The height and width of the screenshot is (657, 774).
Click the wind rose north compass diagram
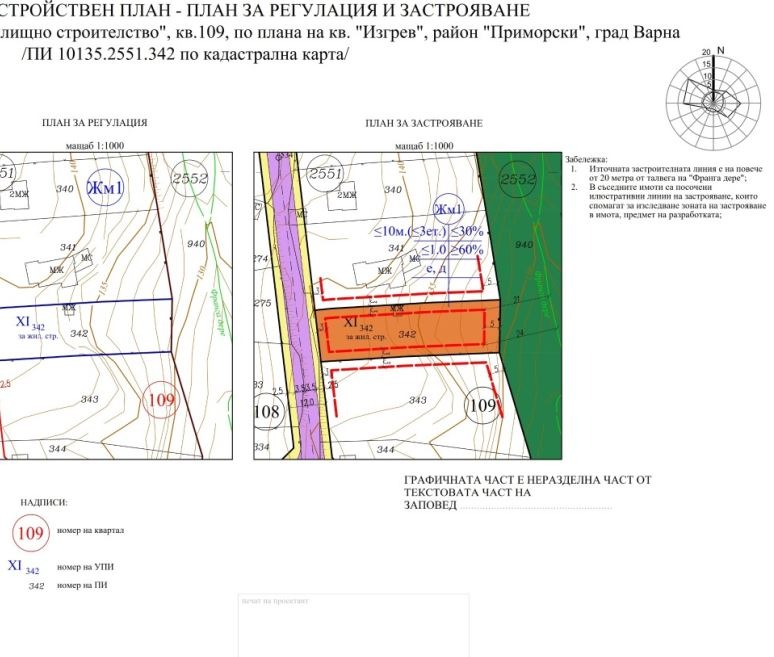pyautogui.click(x=708, y=97)
